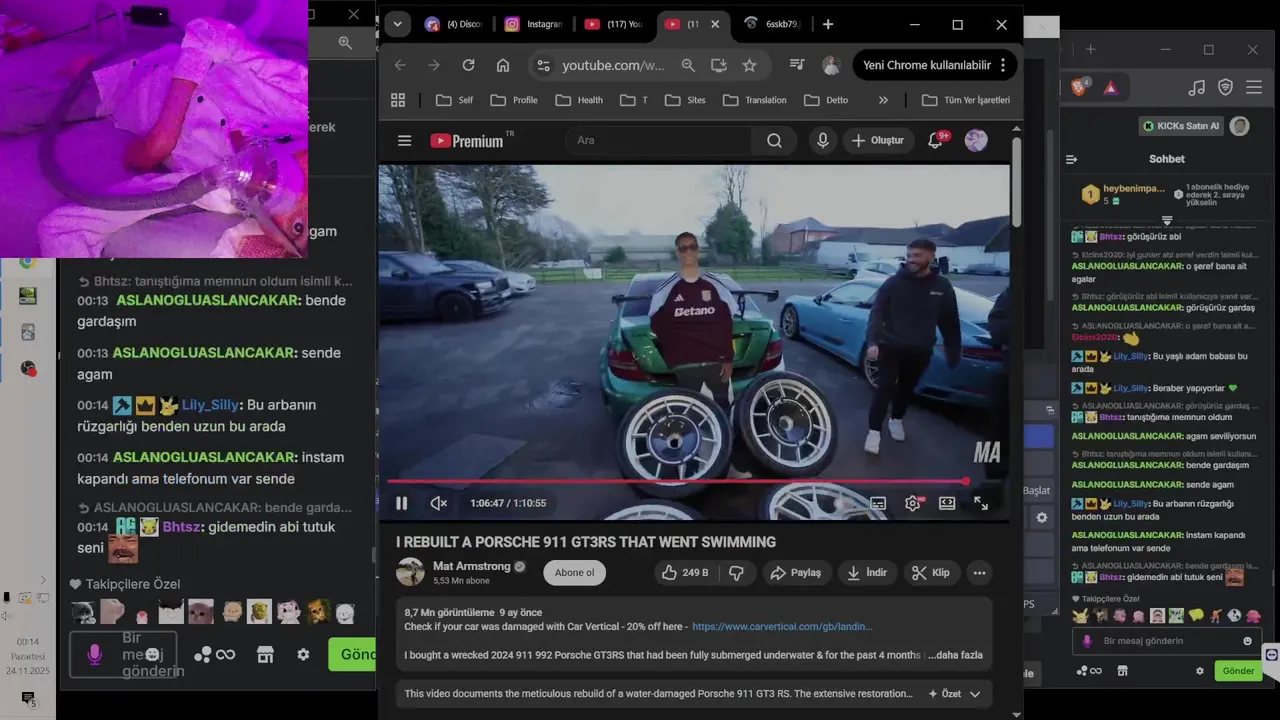The image size is (1280, 720).
Task: Like the video with 249 B likes
Action: 685,573
